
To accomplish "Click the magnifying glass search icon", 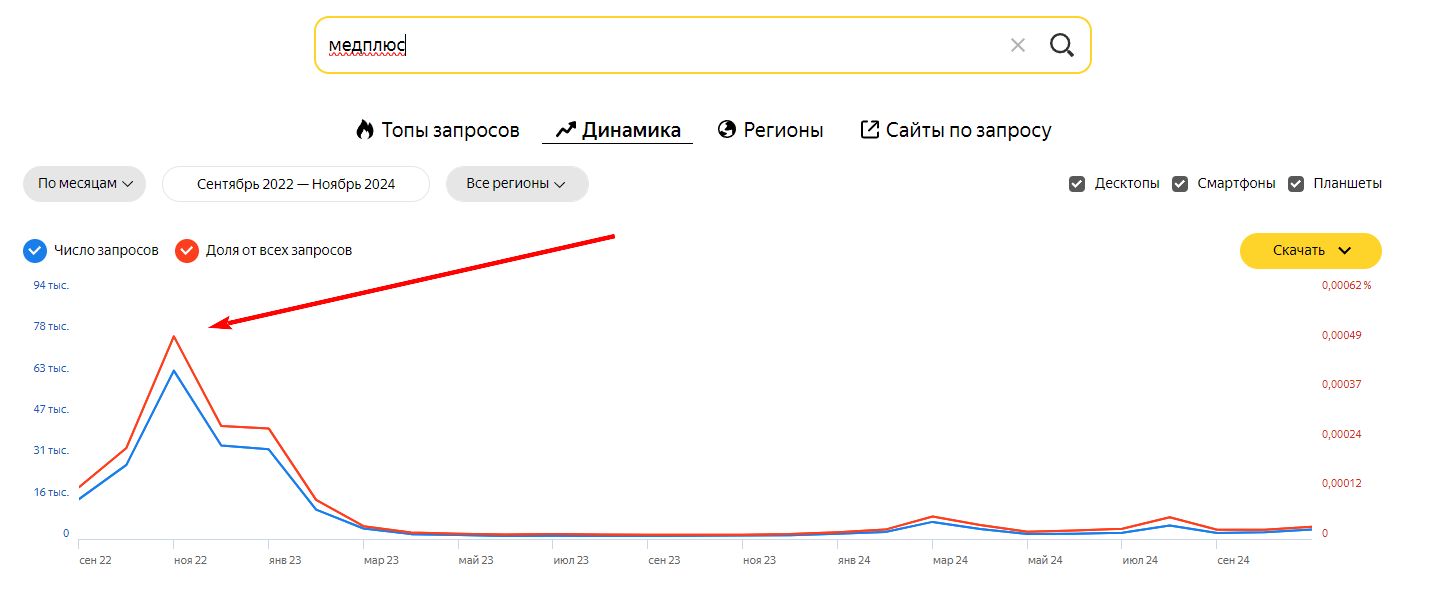I will click(1061, 45).
